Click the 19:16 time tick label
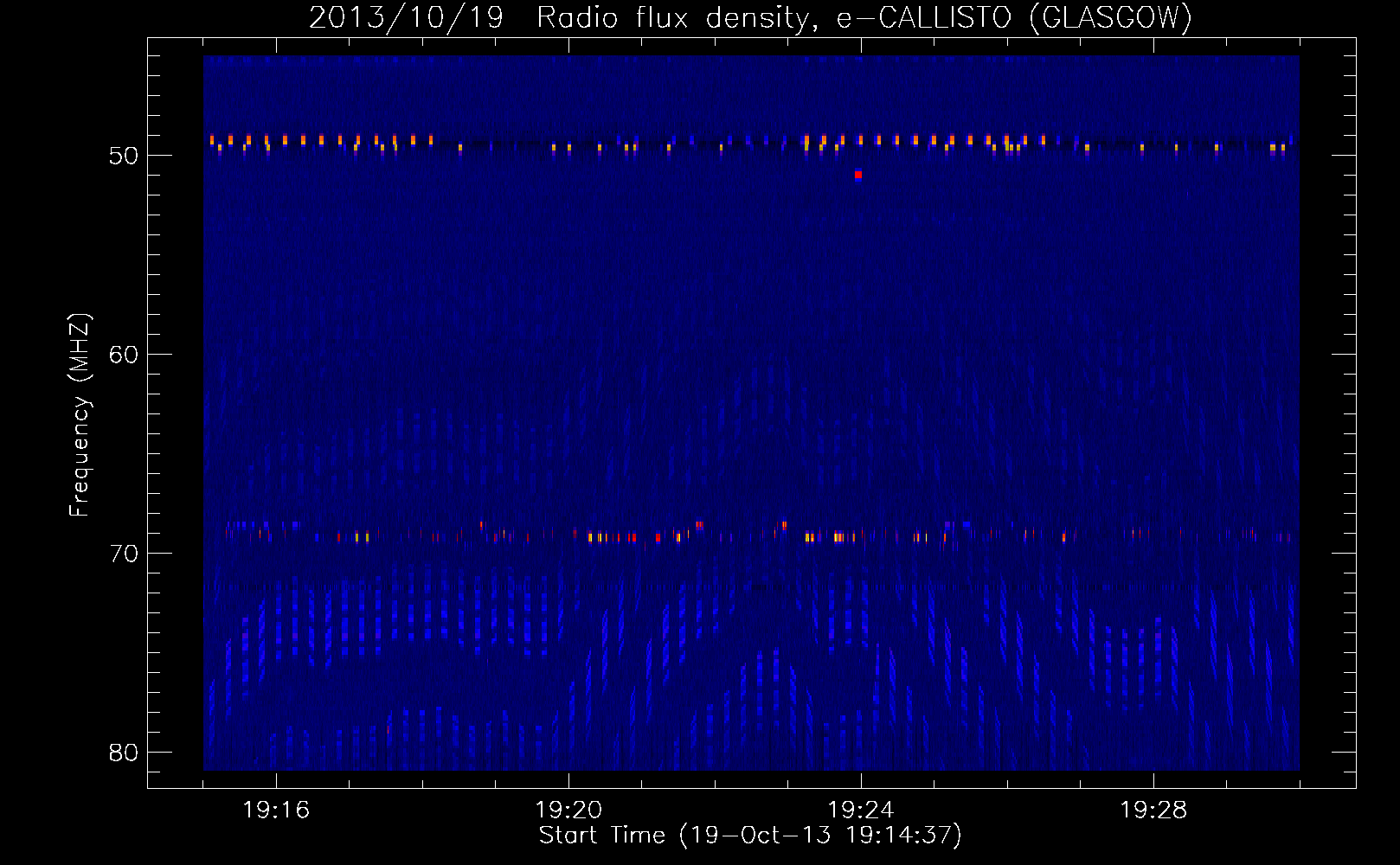This screenshot has height=865, width=1400. click(276, 810)
